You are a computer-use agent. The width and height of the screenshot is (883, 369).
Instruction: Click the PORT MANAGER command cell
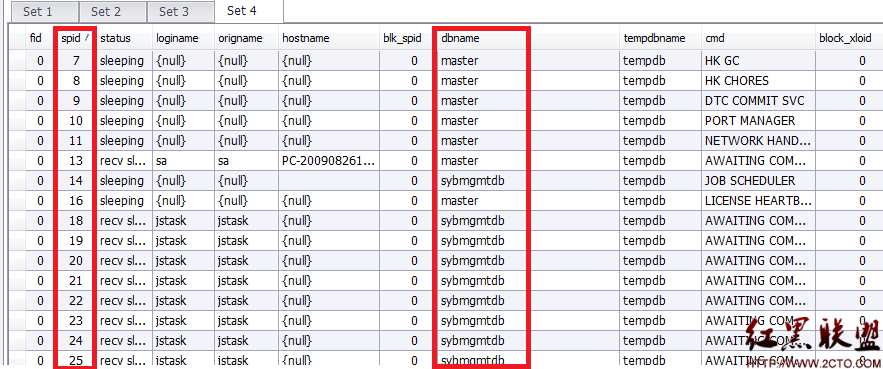(x=758, y=121)
